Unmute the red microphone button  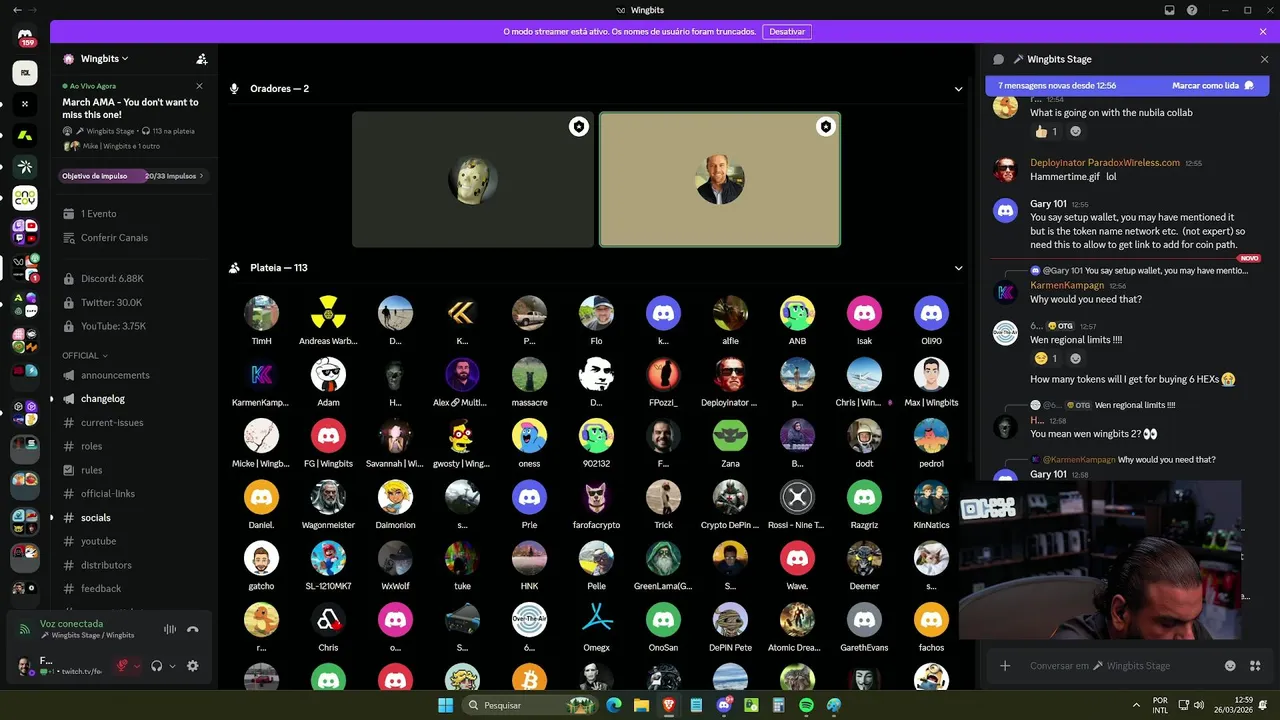point(123,666)
